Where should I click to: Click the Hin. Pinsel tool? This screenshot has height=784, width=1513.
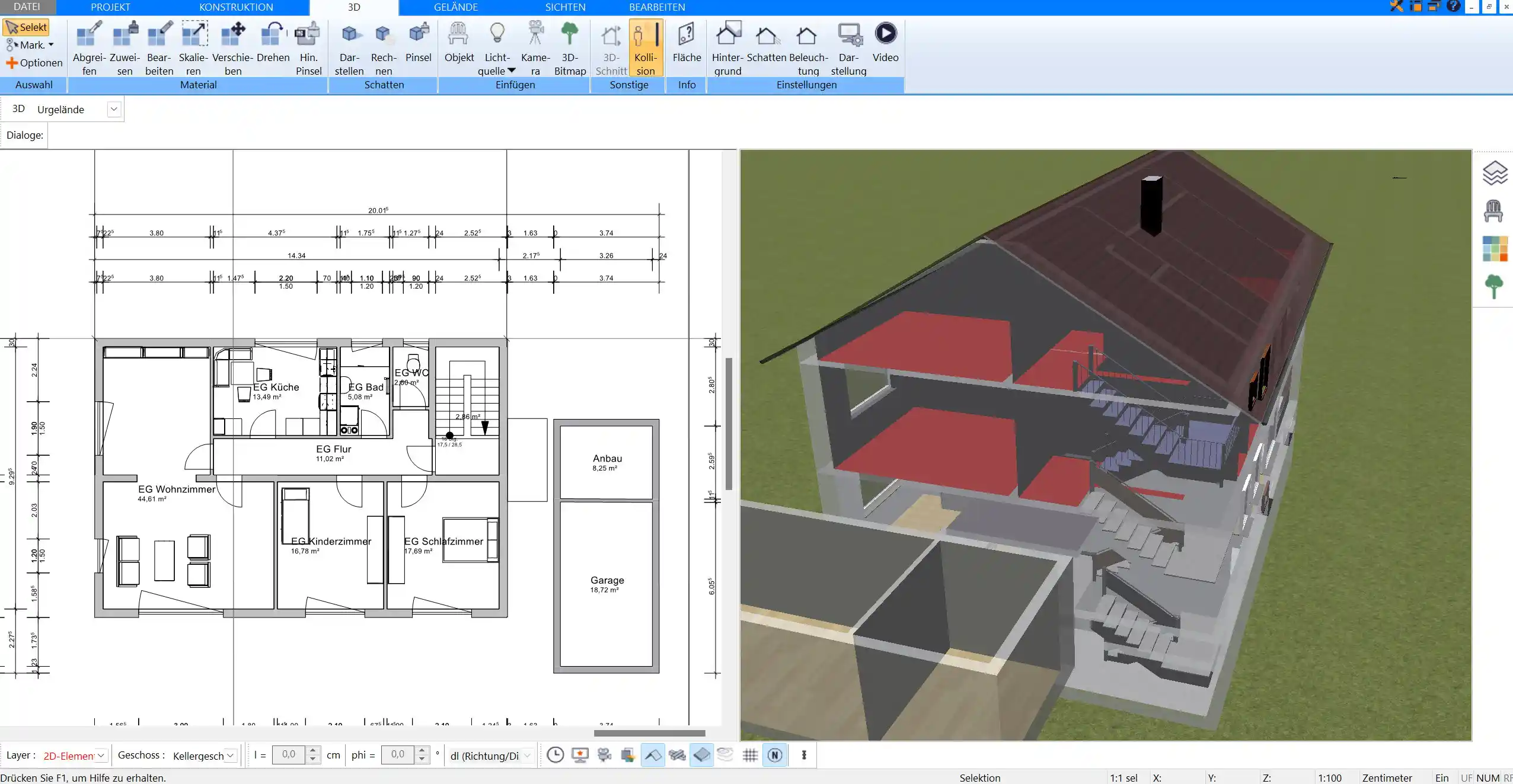[x=308, y=48]
